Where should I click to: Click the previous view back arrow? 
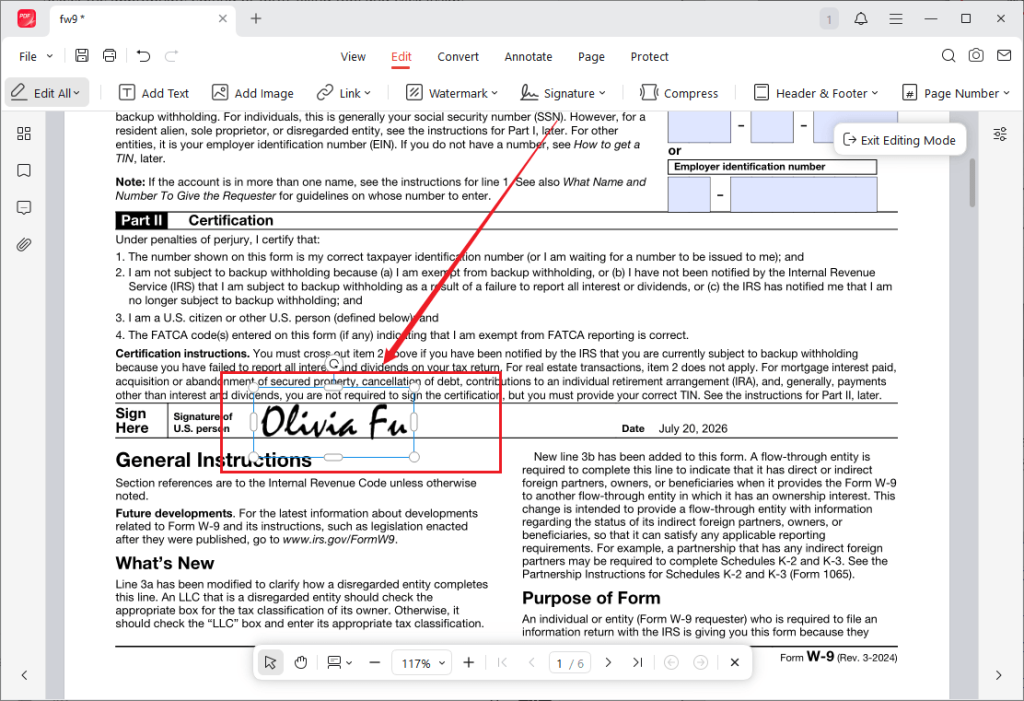pos(671,662)
